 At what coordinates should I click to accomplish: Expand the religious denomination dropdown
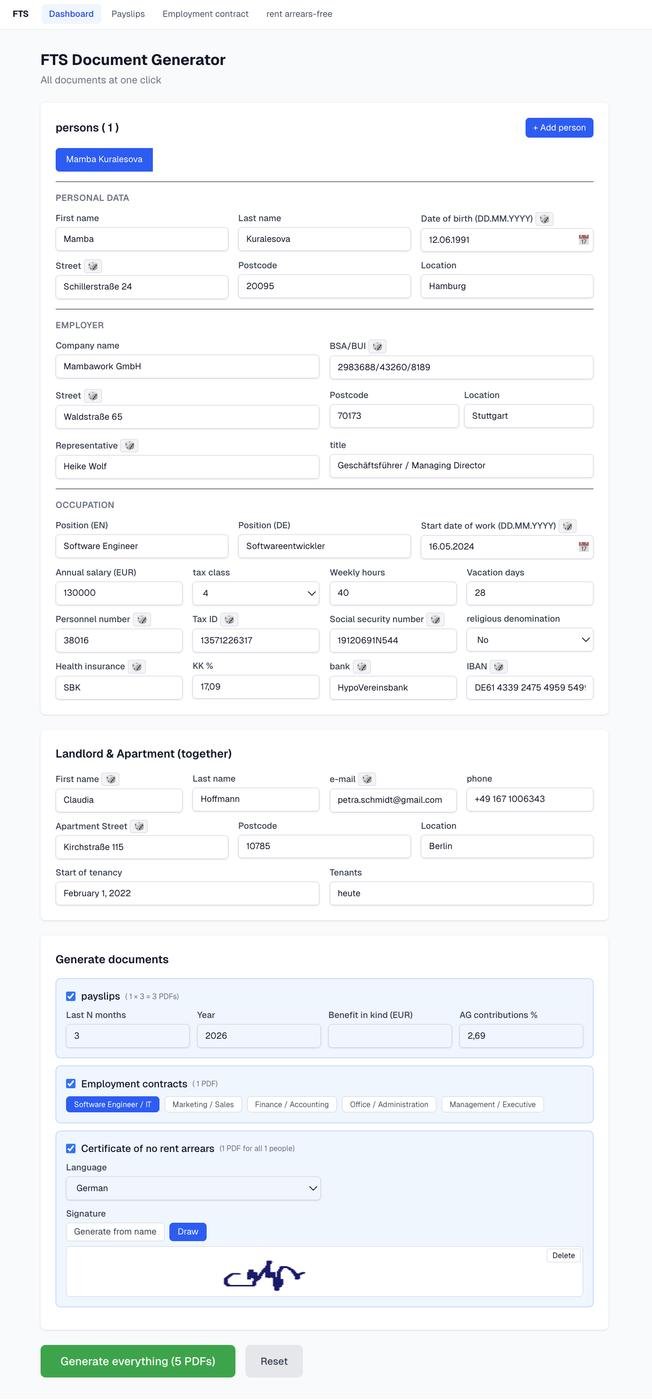530,637
